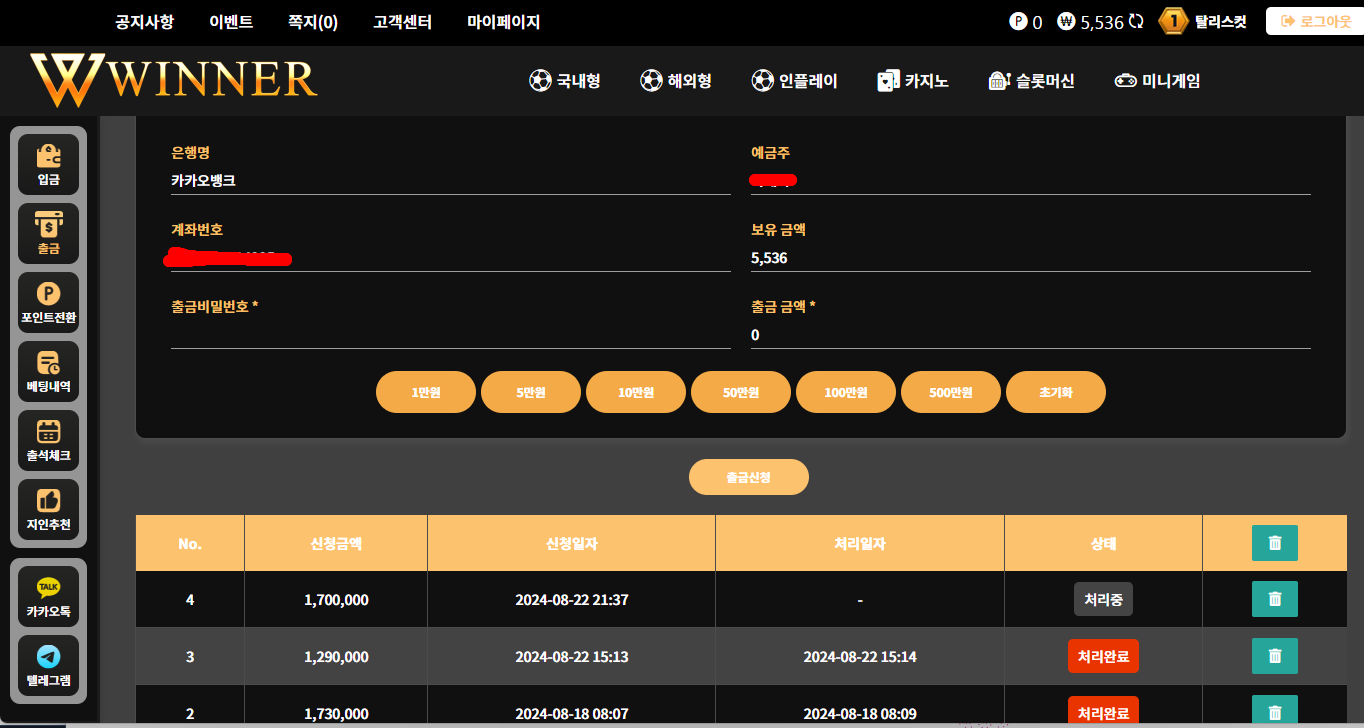Select the 출금 withdrawal sidebar icon
Image resolution: width=1364 pixels, height=728 pixels.
click(48, 234)
